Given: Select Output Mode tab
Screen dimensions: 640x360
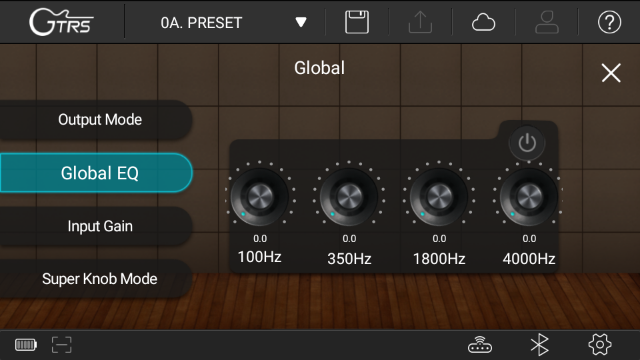Looking at the screenshot, I should (96, 120).
